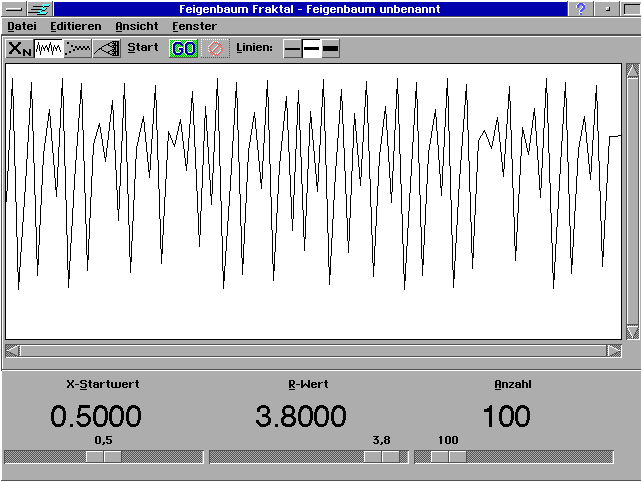The image size is (642, 482).
Task: Click the Anzahl slider handle
Action: pos(448,457)
